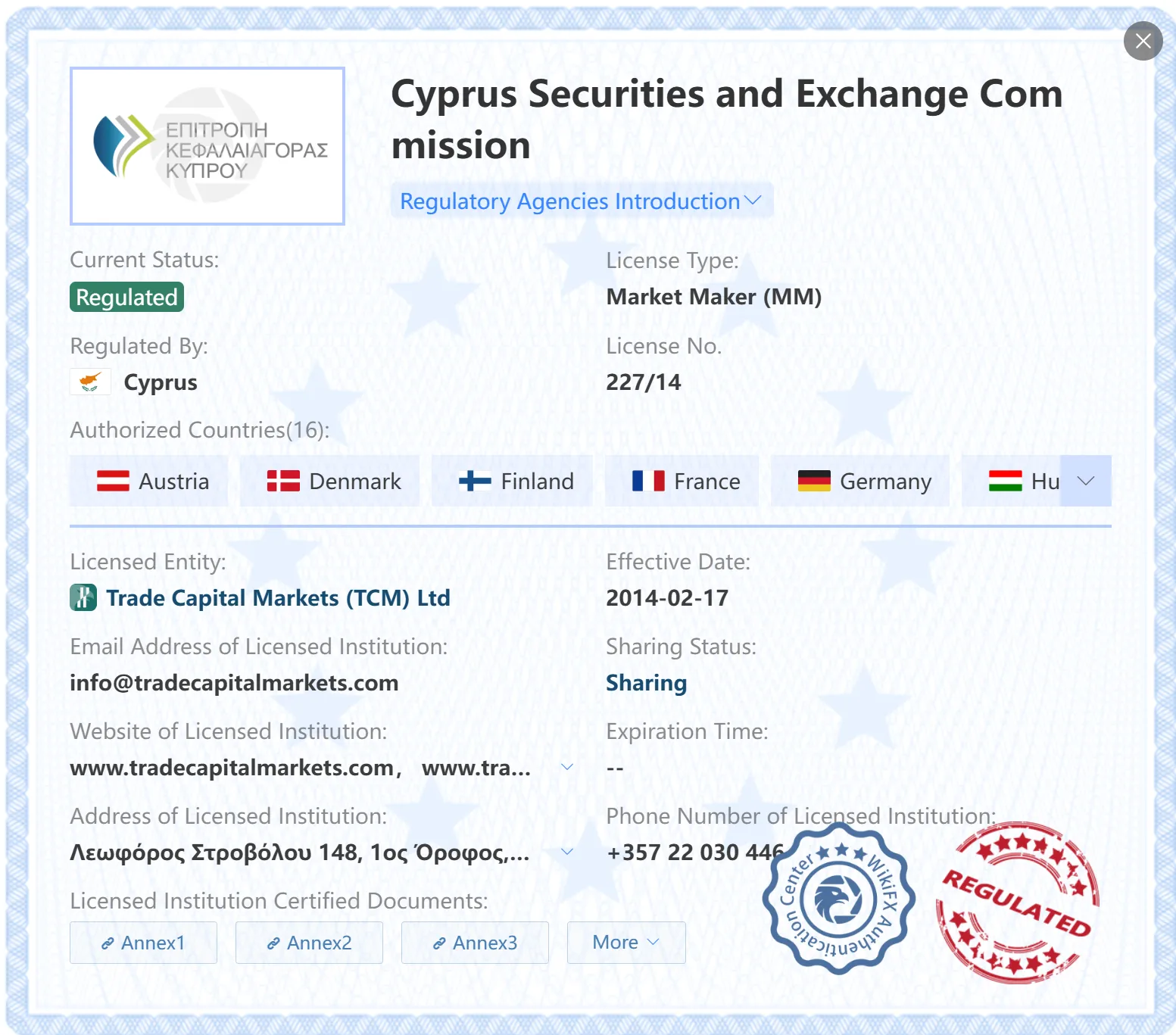Screen dimensions: 1176x1035
Task: Click the Sharing status link
Action: tap(646, 682)
